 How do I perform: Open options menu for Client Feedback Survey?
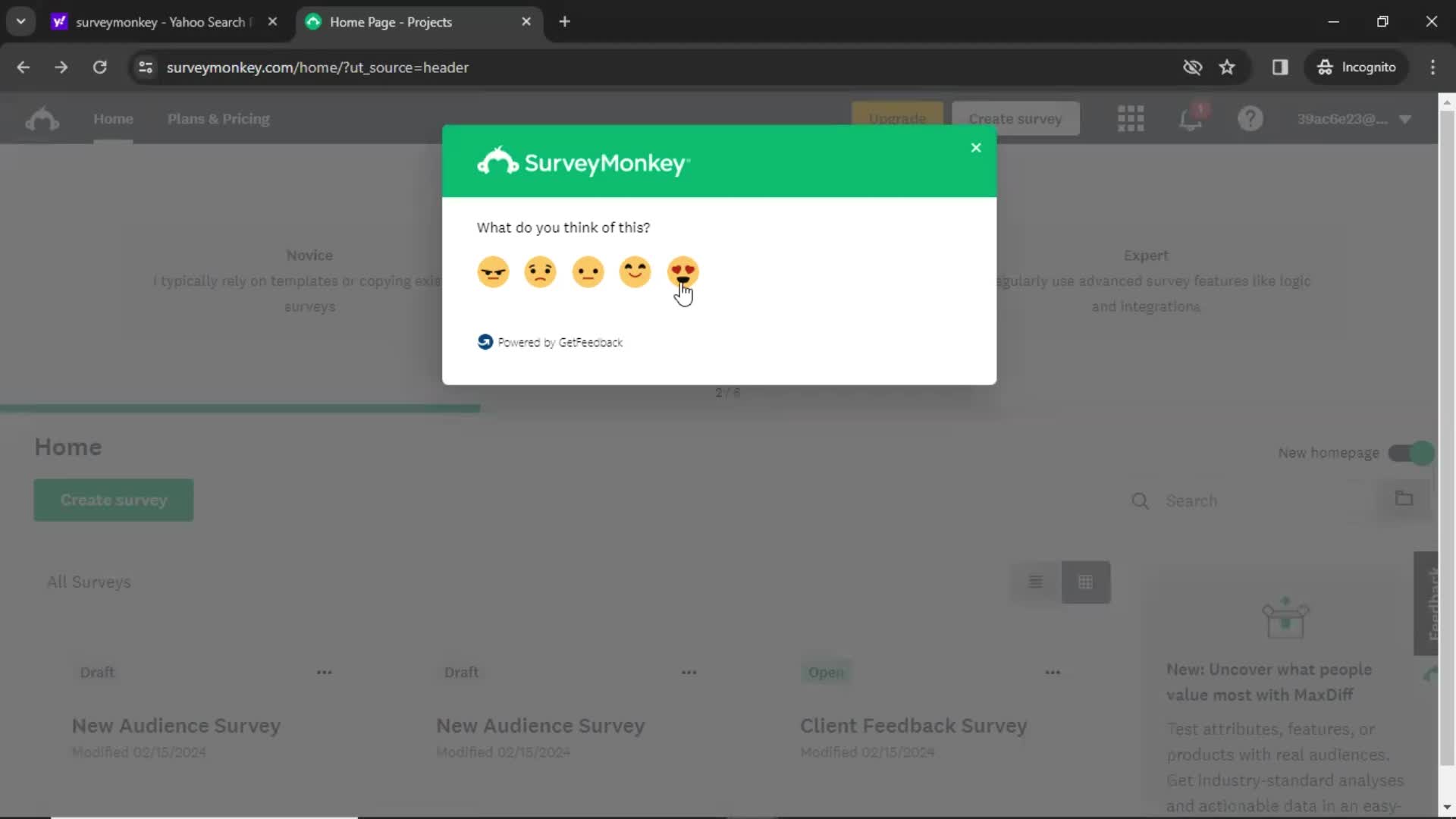point(1053,673)
